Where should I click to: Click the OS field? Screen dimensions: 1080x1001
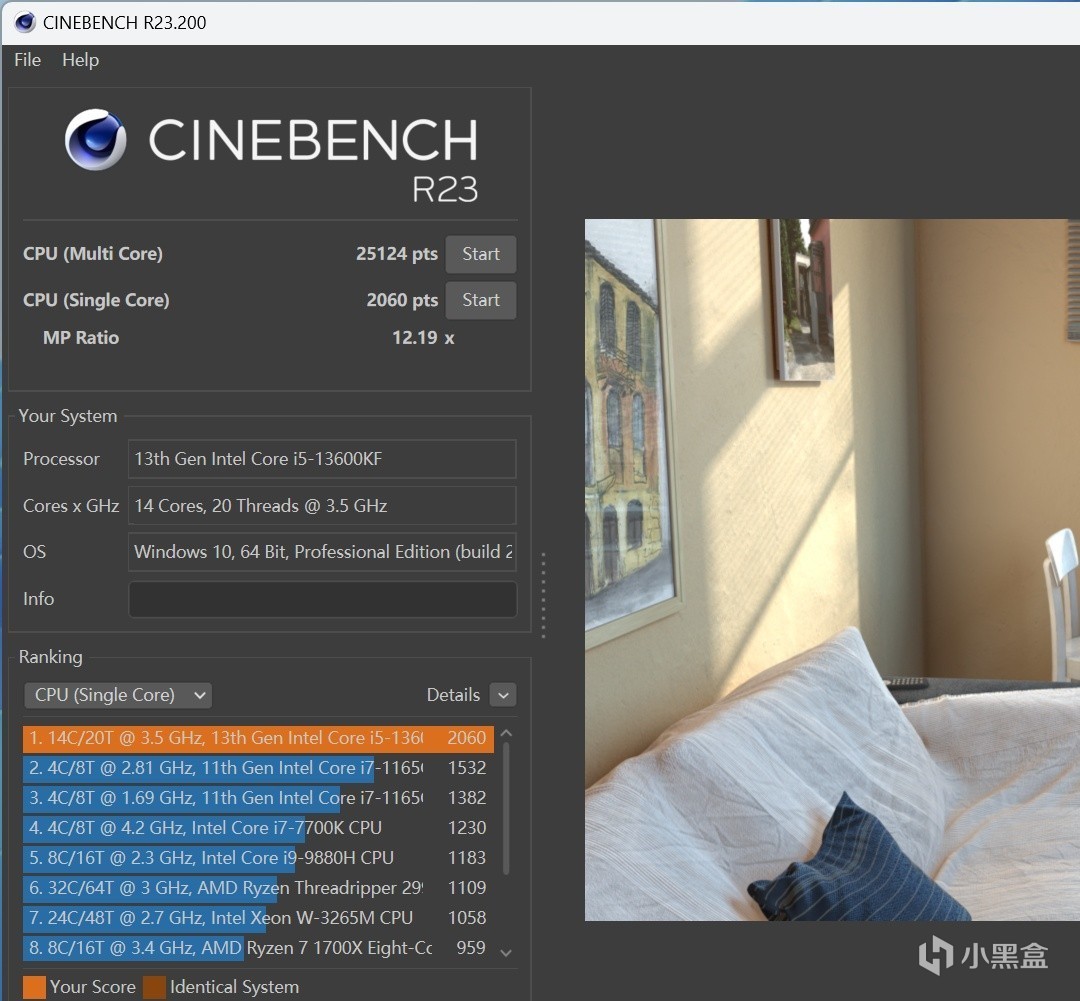coord(322,552)
